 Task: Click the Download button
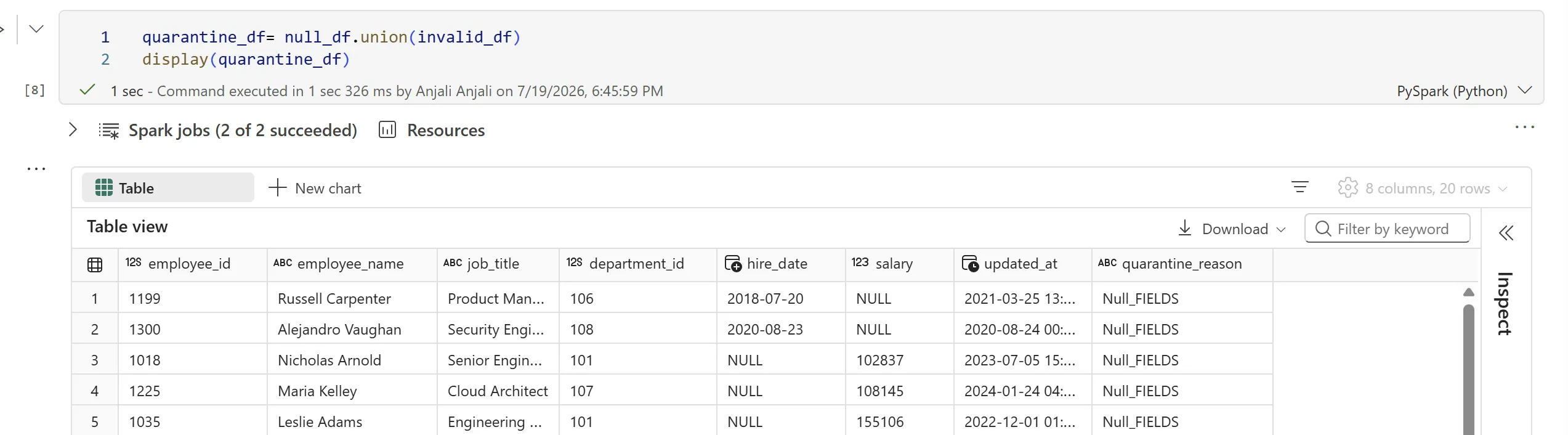click(1232, 229)
